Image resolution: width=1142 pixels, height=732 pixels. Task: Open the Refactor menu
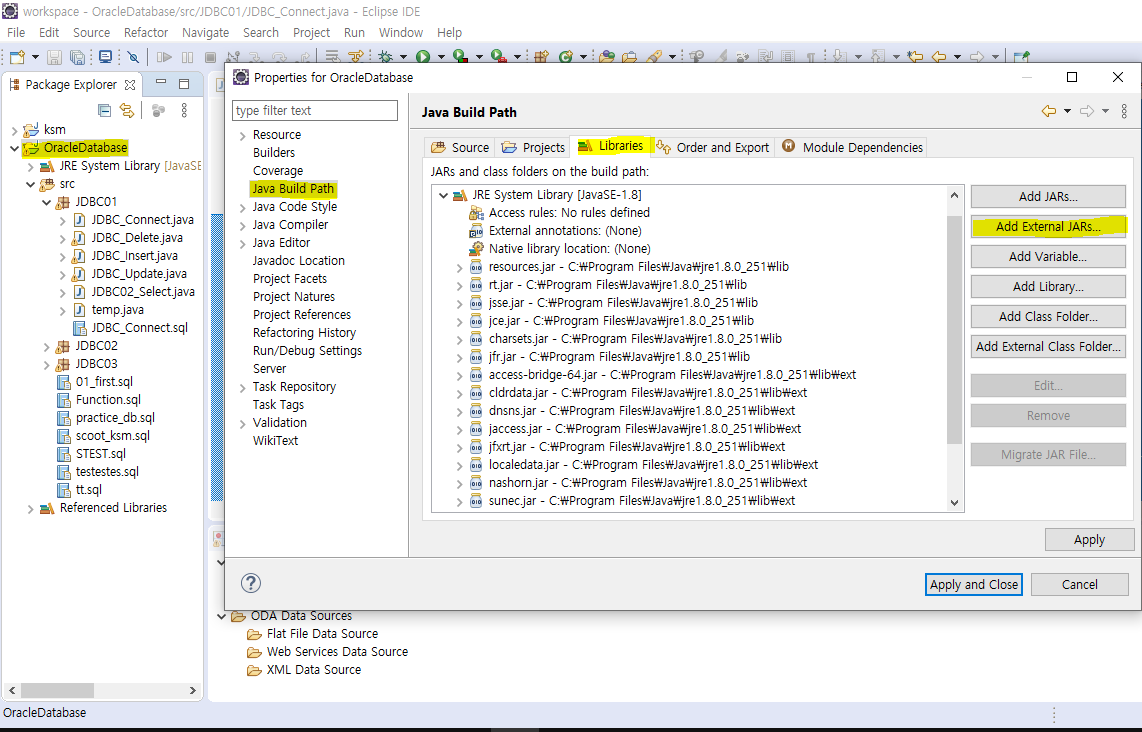coord(146,32)
